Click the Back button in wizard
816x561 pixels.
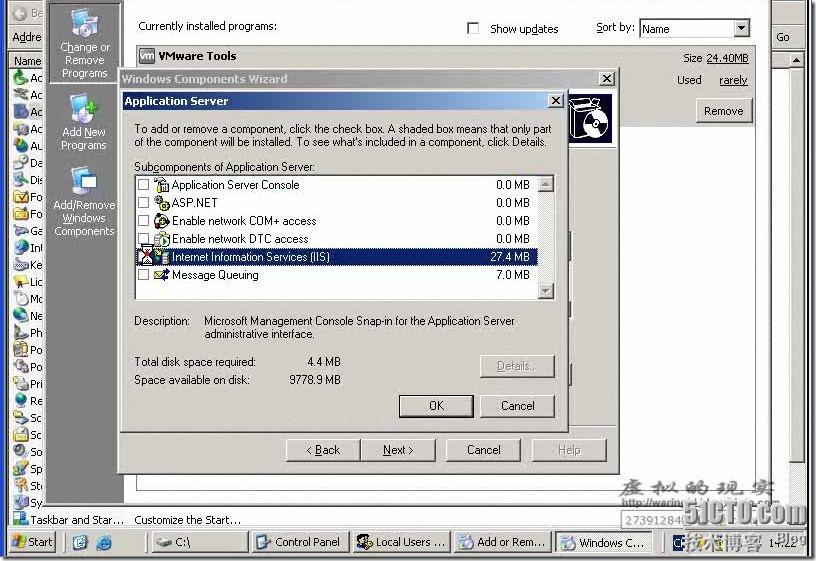pyautogui.click(x=323, y=450)
